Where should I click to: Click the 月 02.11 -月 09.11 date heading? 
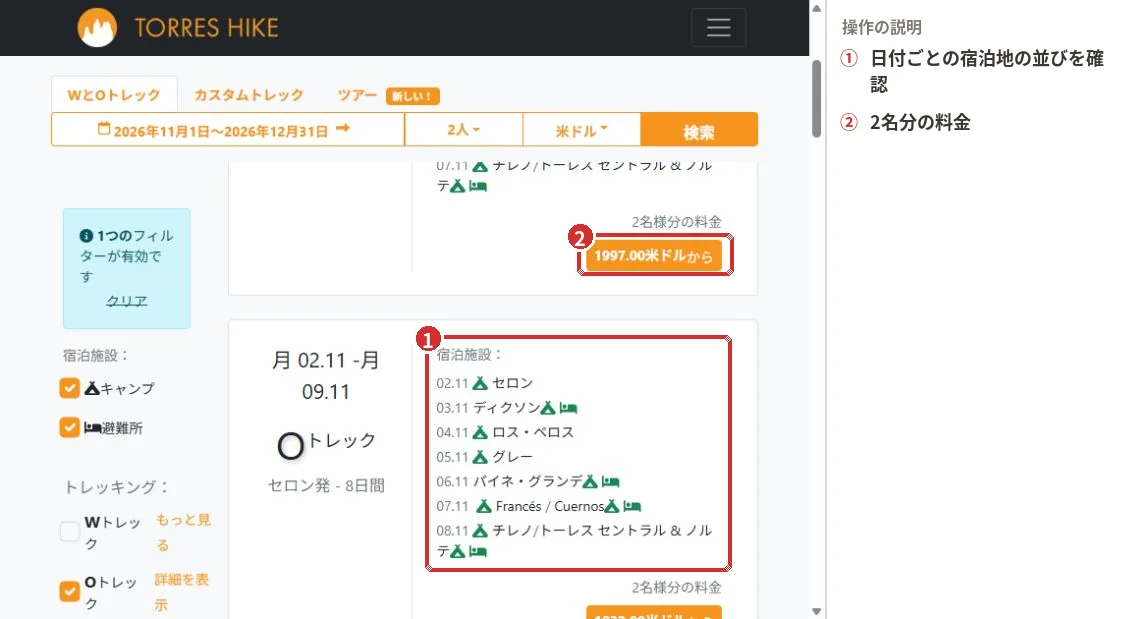coord(325,375)
